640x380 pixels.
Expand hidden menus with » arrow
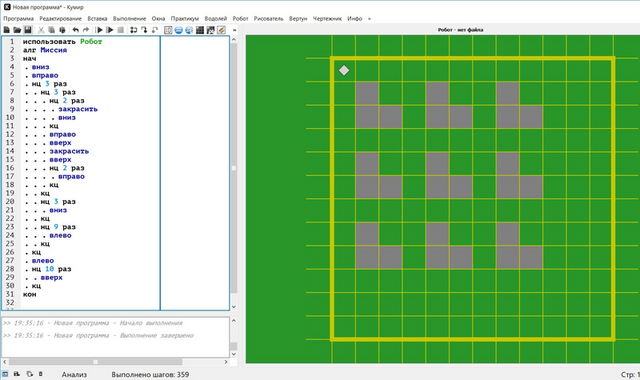(x=369, y=18)
